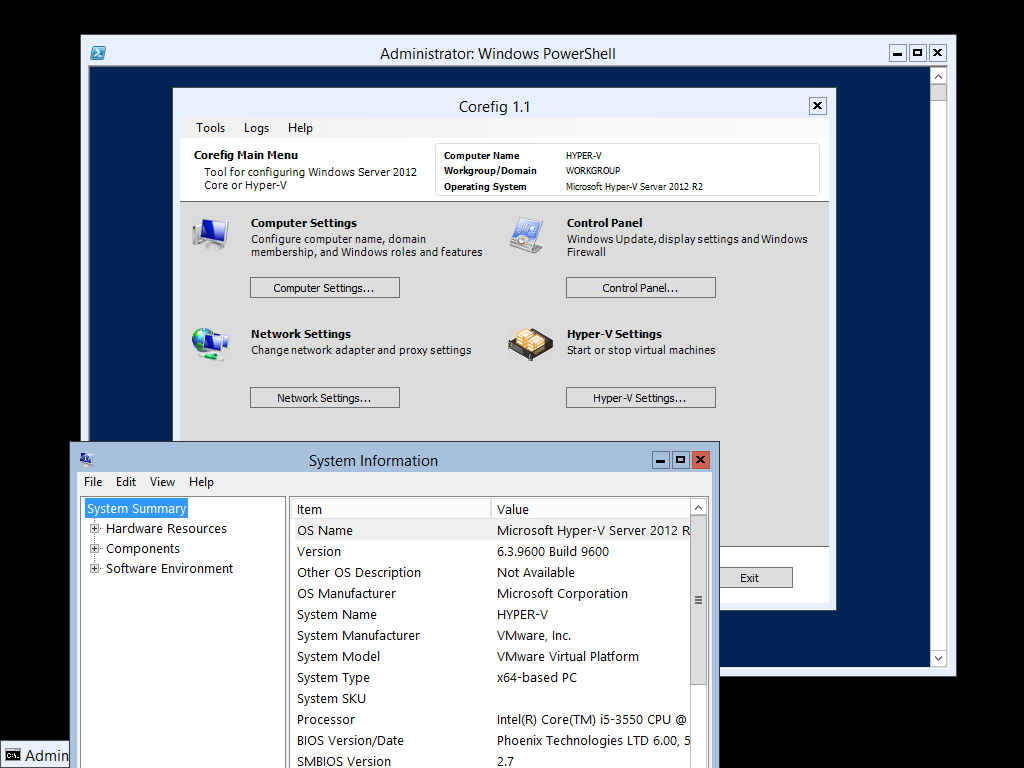Select the BIOS Version/Date row
The image size is (1024, 768).
(490, 740)
